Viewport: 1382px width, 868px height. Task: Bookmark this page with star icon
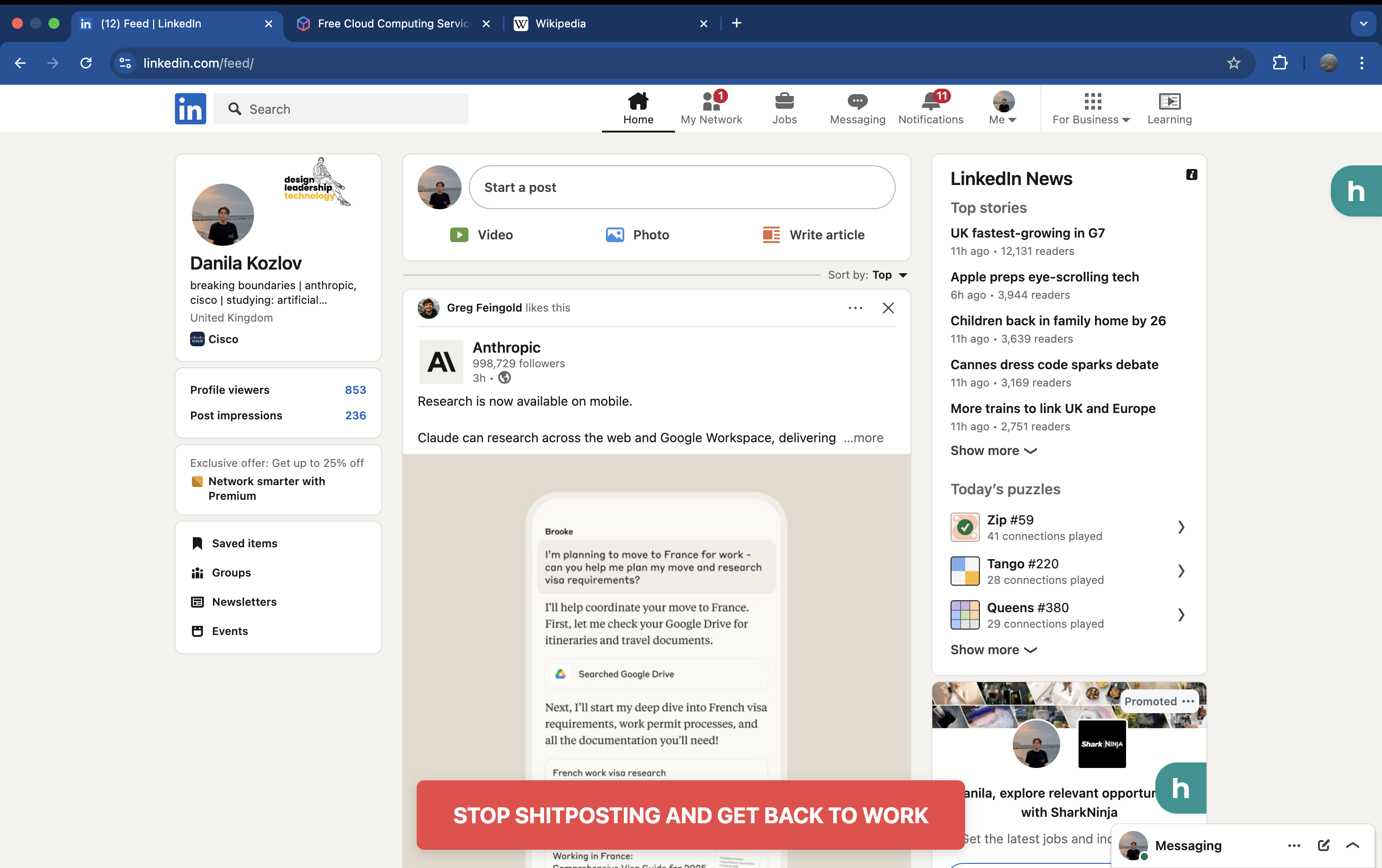point(1233,63)
